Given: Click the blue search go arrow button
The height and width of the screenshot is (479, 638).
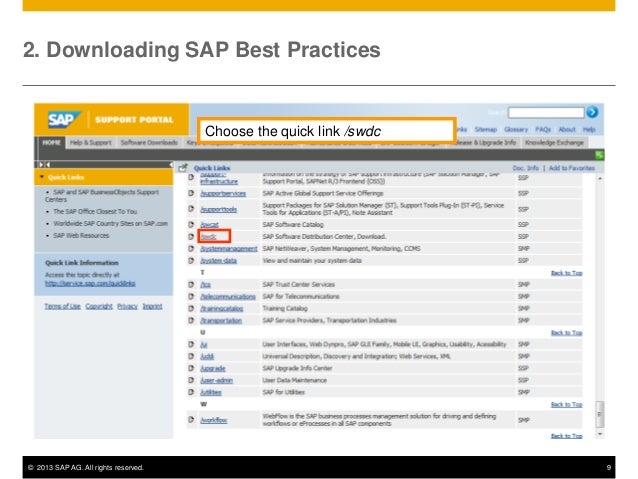Looking at the screenshot, I should tap(592, 112).
